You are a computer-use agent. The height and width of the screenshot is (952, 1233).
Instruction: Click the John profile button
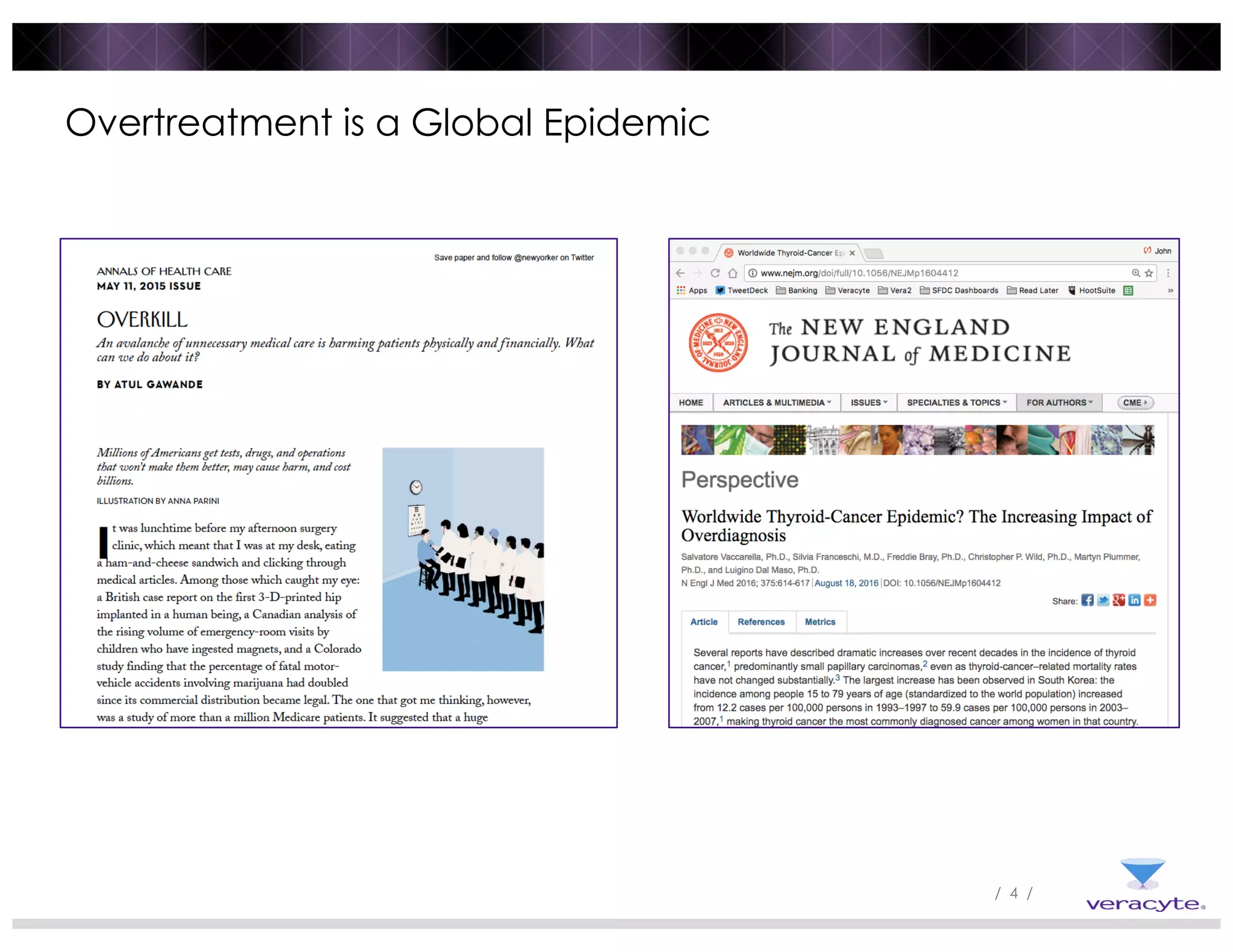click(1157, 251)
